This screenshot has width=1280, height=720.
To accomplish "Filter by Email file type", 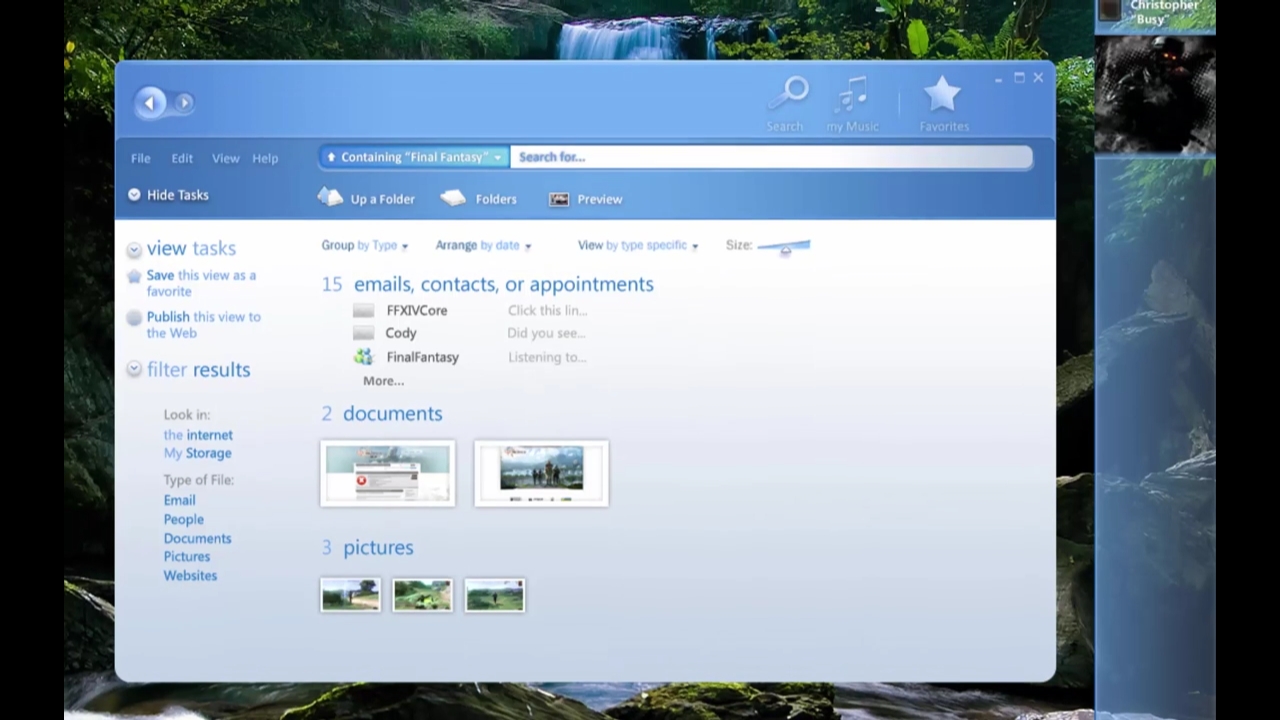I will pyautogui.click(x=179, y=500).
